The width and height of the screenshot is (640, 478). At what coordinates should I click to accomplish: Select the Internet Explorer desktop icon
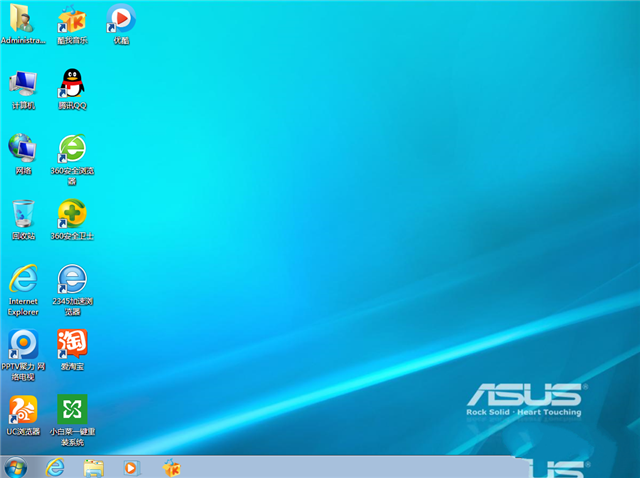pos(23,279)
